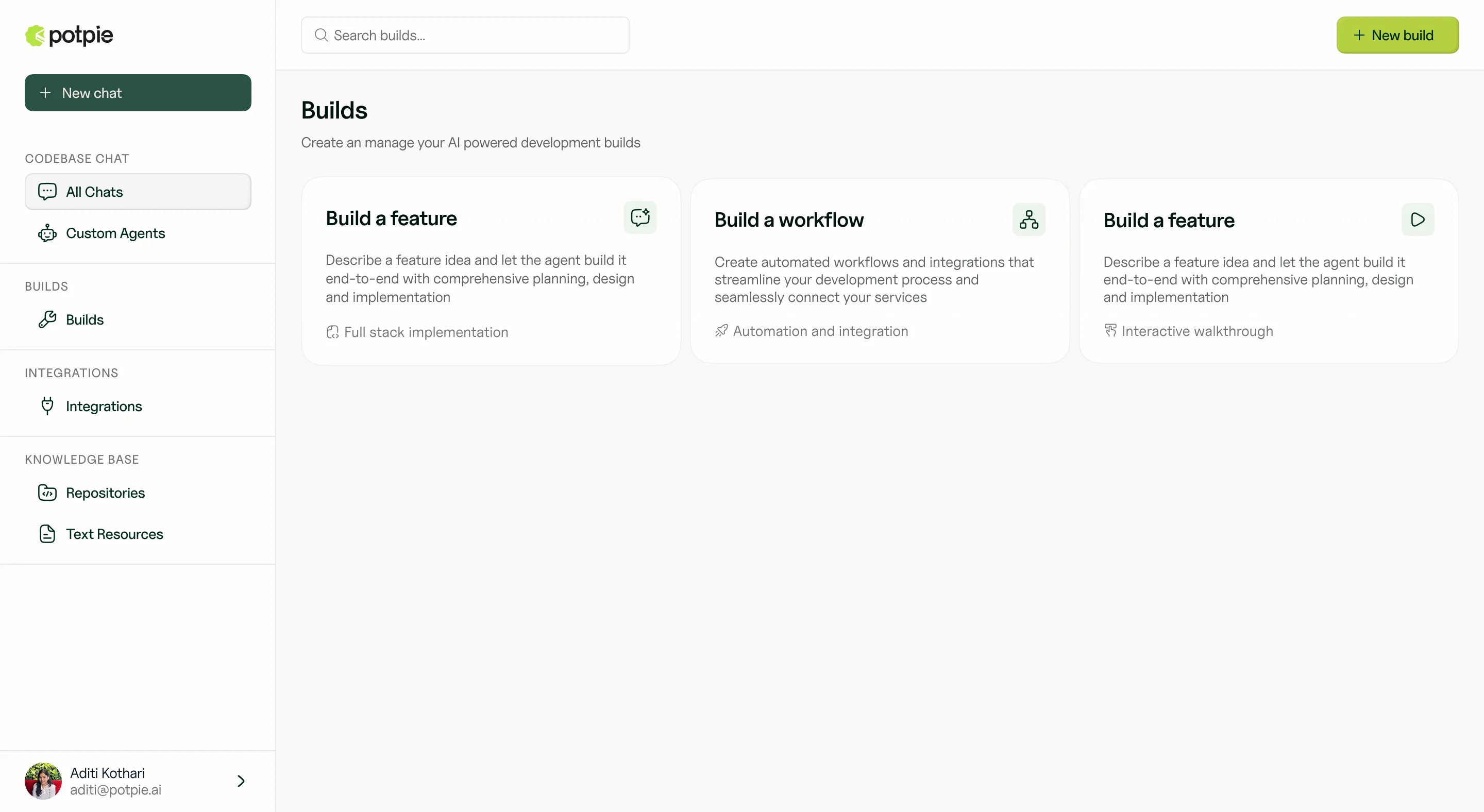
Task: Click the potpie logo icon
Action: coord(35,36)
